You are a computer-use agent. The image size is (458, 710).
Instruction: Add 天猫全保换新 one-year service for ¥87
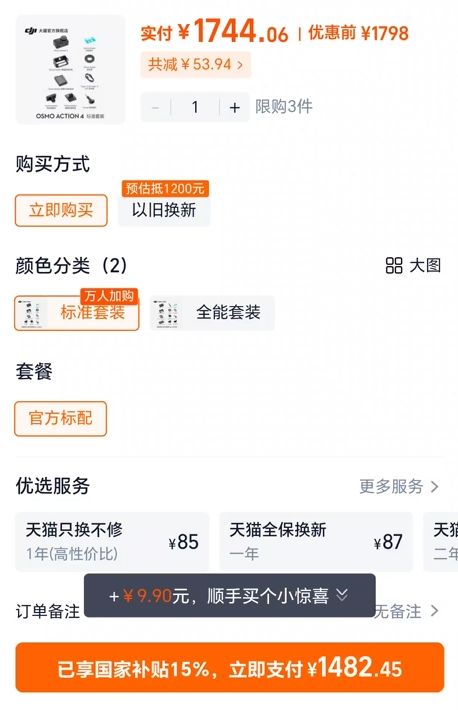pyautogui.click(x=316, y=542)
